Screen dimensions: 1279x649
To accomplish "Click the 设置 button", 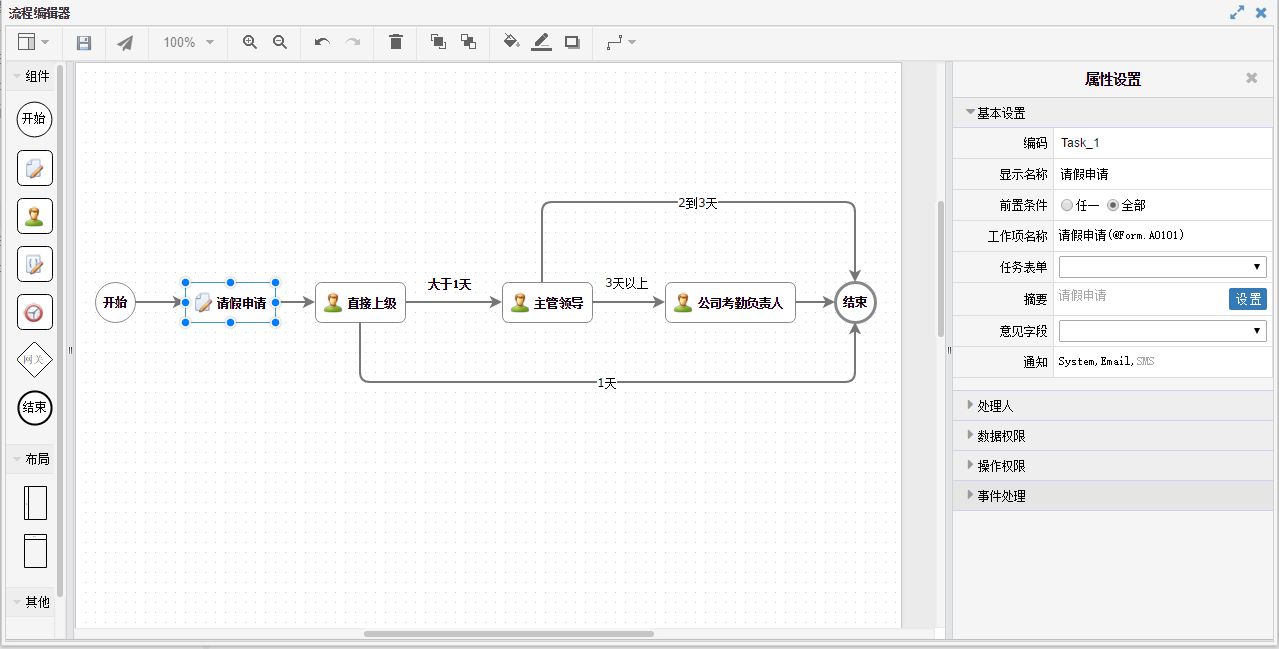I will pos(1247,299).
